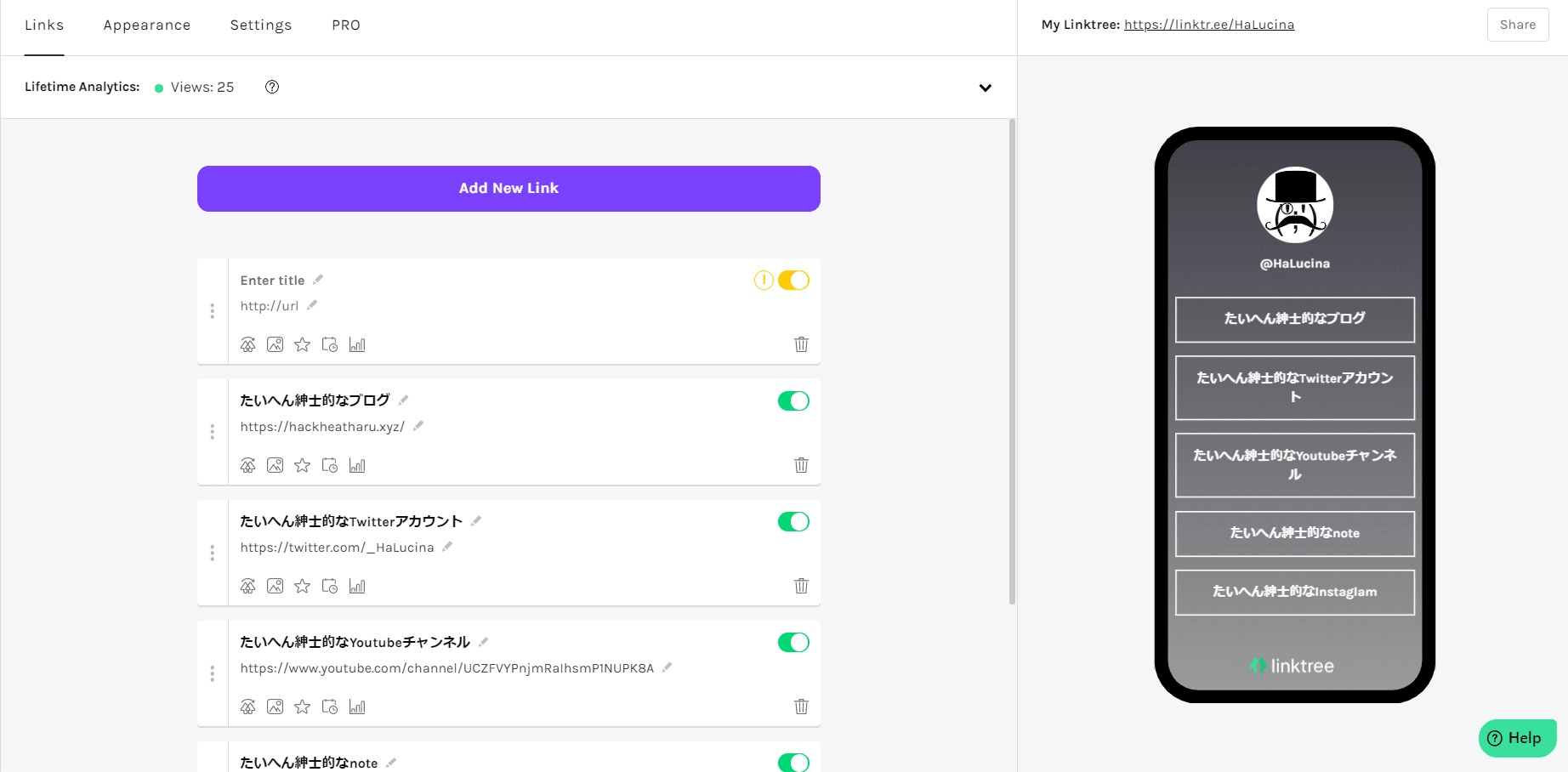
Task: Star the hackheatharu.xyz card as priority
Action: tap(302, 465)
